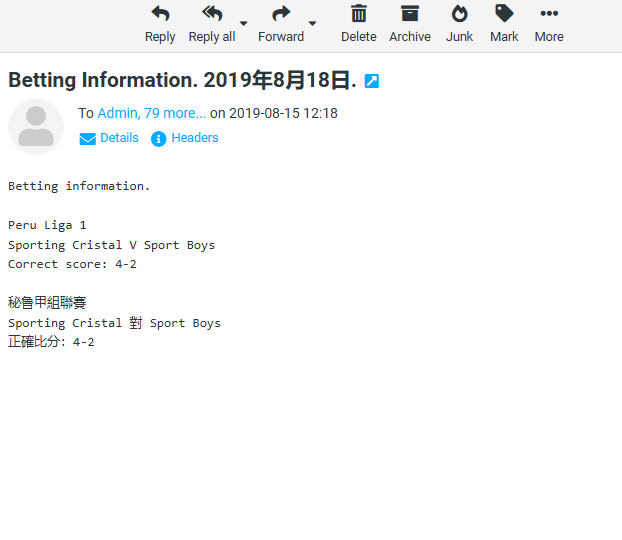Click the date 2019-08-15 12:18
Image resolution: width=622 pixels, height=540 pixels.
click(x=283, y=113)
